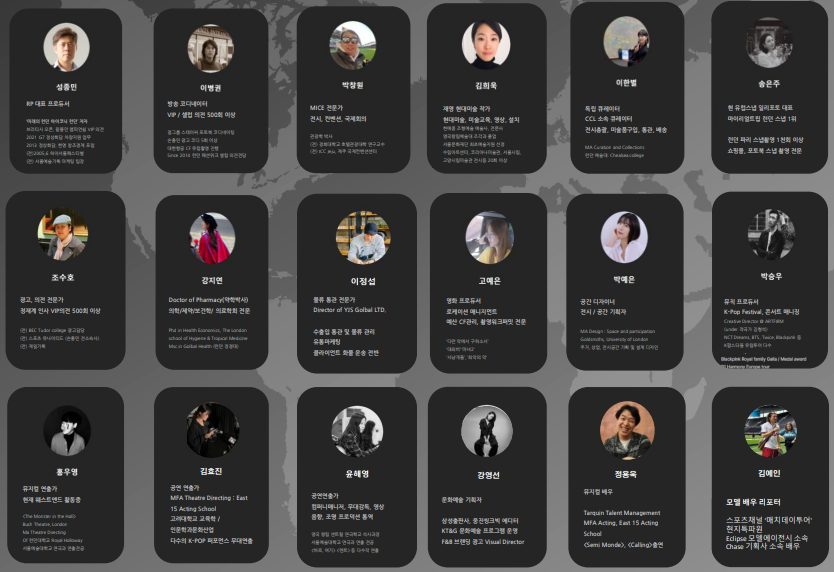The width and height of the screenshot is (834, 572).
Task: Click the name 박승우
Action: (x=771, y=276)
